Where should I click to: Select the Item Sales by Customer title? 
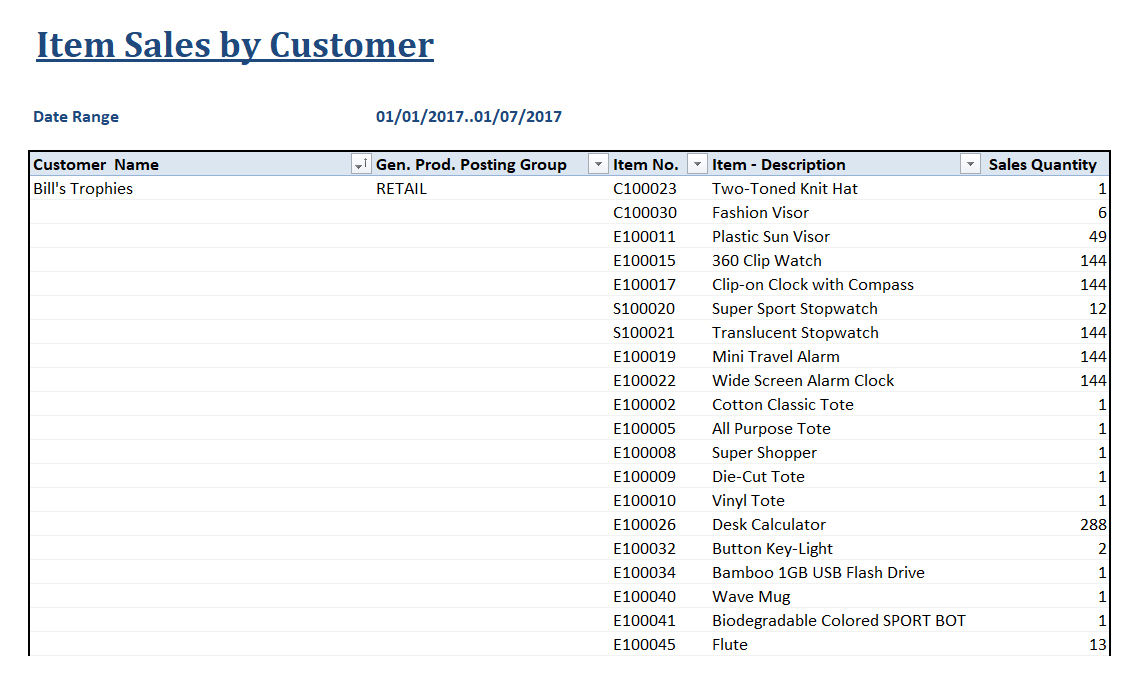pyautogui.click(x=235, y=45)
